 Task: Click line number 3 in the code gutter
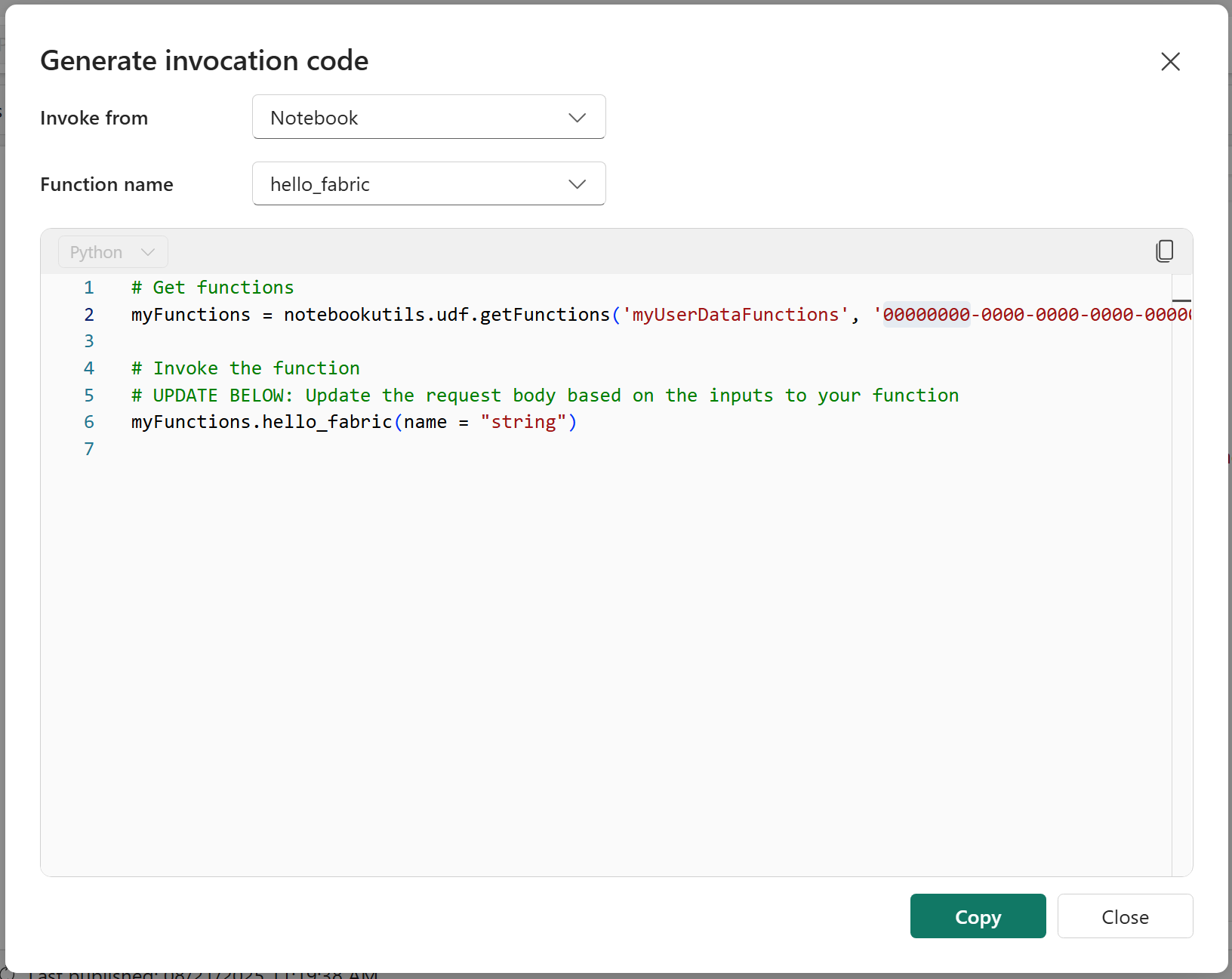[89, 341]
